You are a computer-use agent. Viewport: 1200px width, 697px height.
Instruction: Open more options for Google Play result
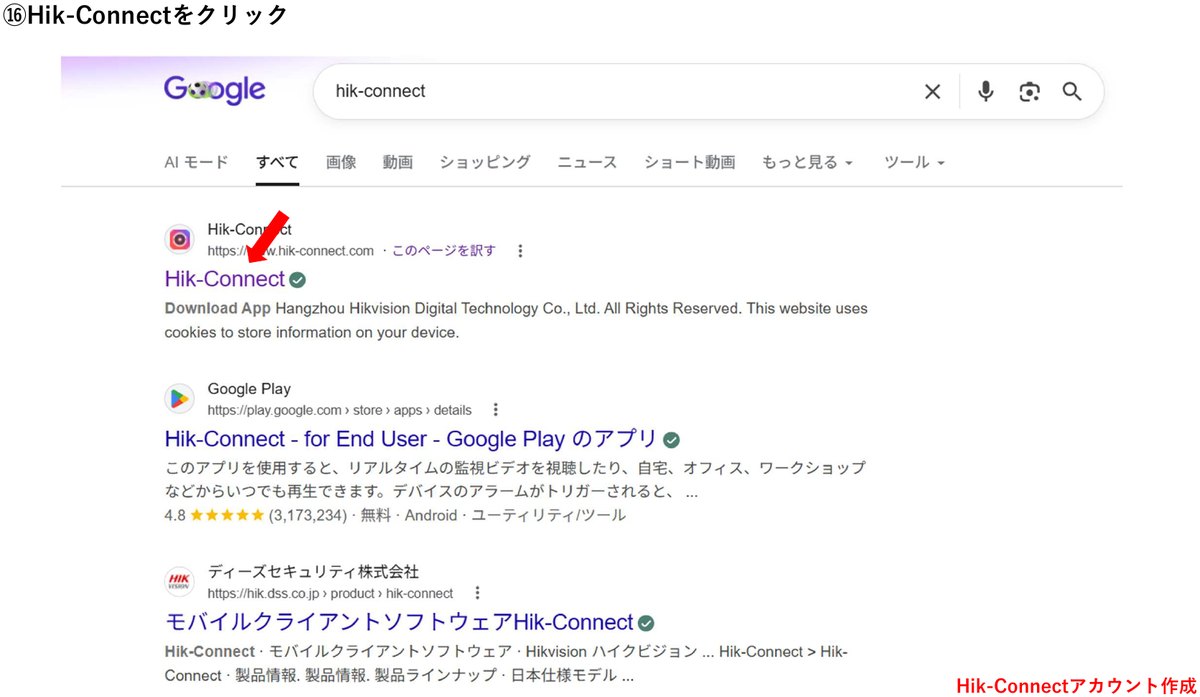click(x=496, y=410)
